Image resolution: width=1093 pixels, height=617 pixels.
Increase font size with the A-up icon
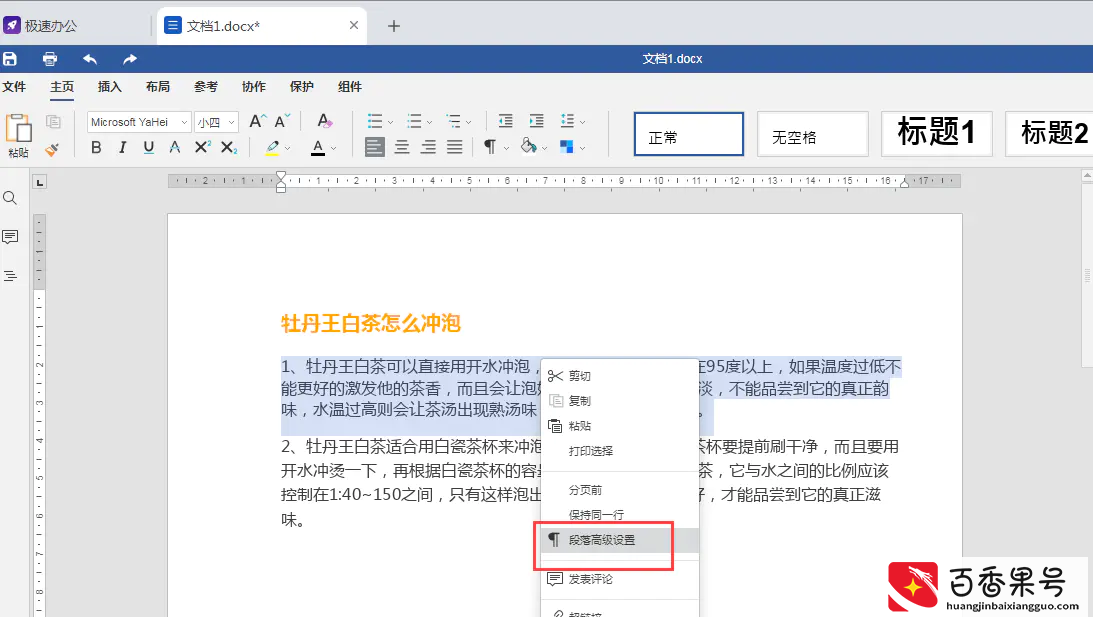pos(257,121)
